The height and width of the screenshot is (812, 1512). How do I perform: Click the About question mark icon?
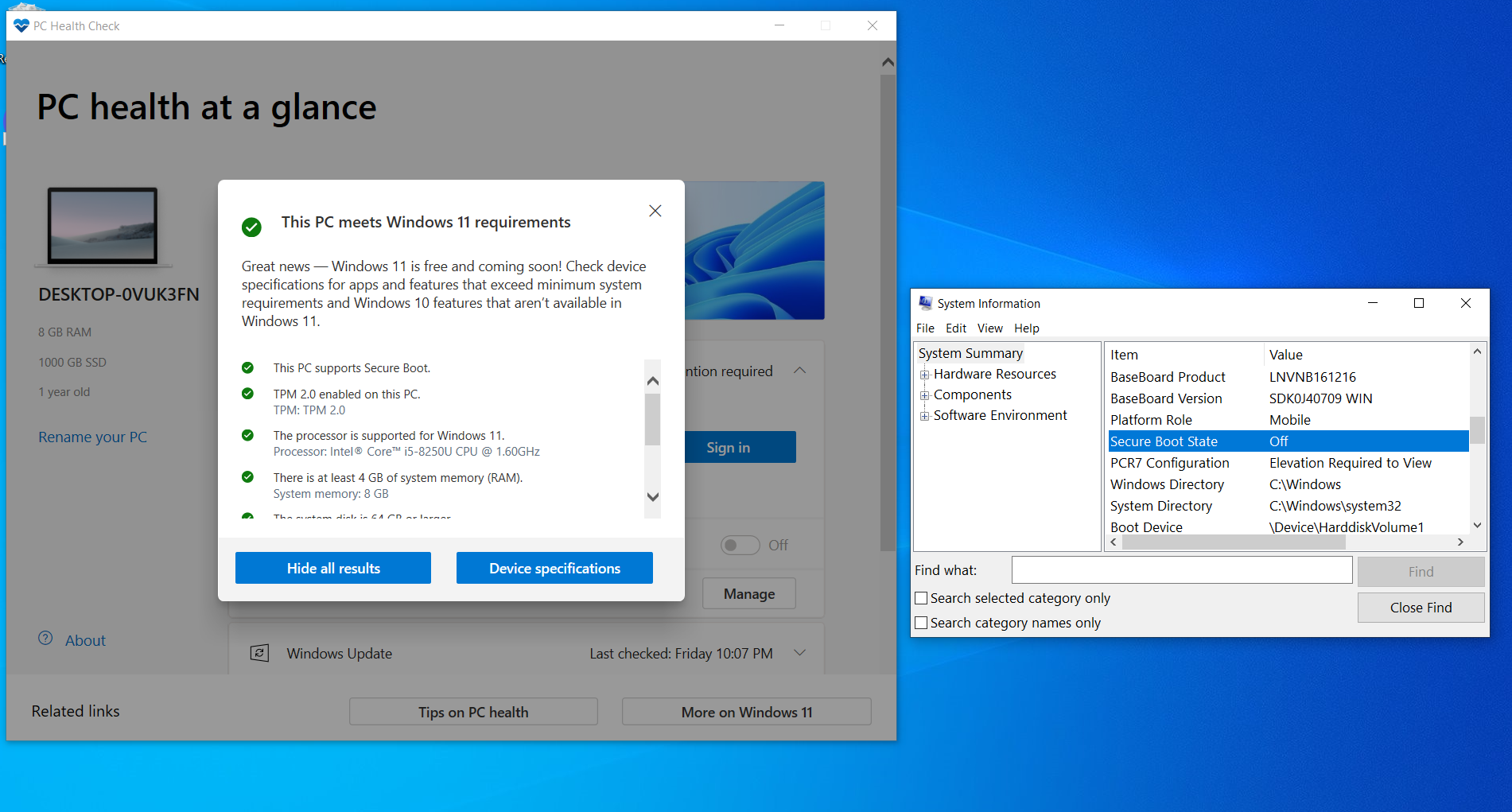(45, 639)
